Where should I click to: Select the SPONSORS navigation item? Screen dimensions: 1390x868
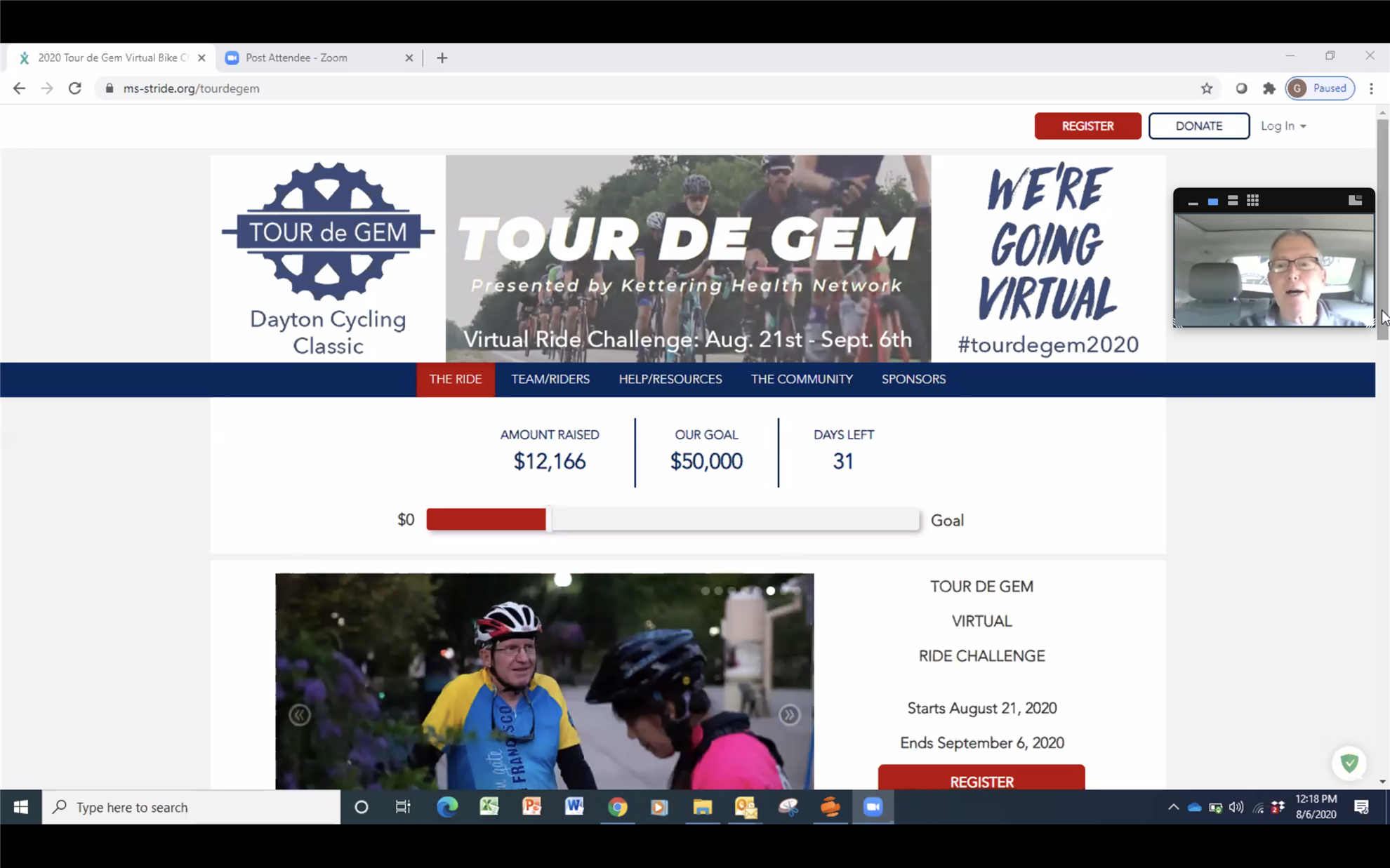click(x=913, y=380)
